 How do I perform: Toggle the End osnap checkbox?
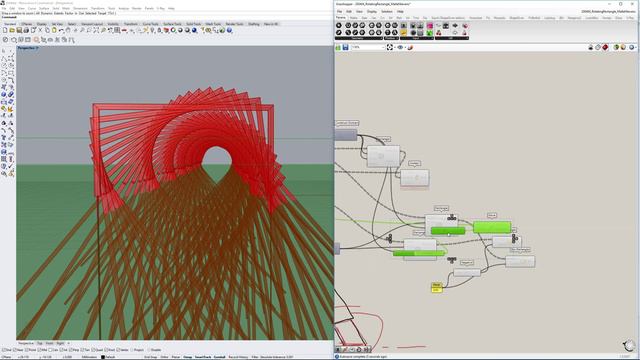(4, 350)
